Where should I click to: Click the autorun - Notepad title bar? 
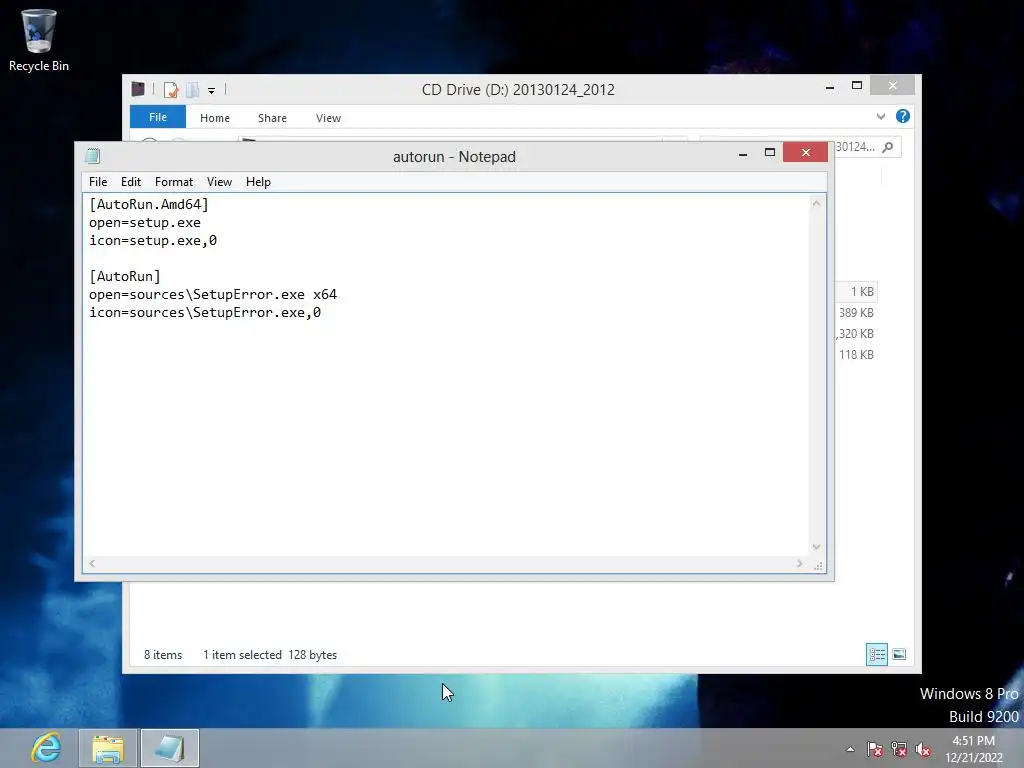[x=454, y=157]
